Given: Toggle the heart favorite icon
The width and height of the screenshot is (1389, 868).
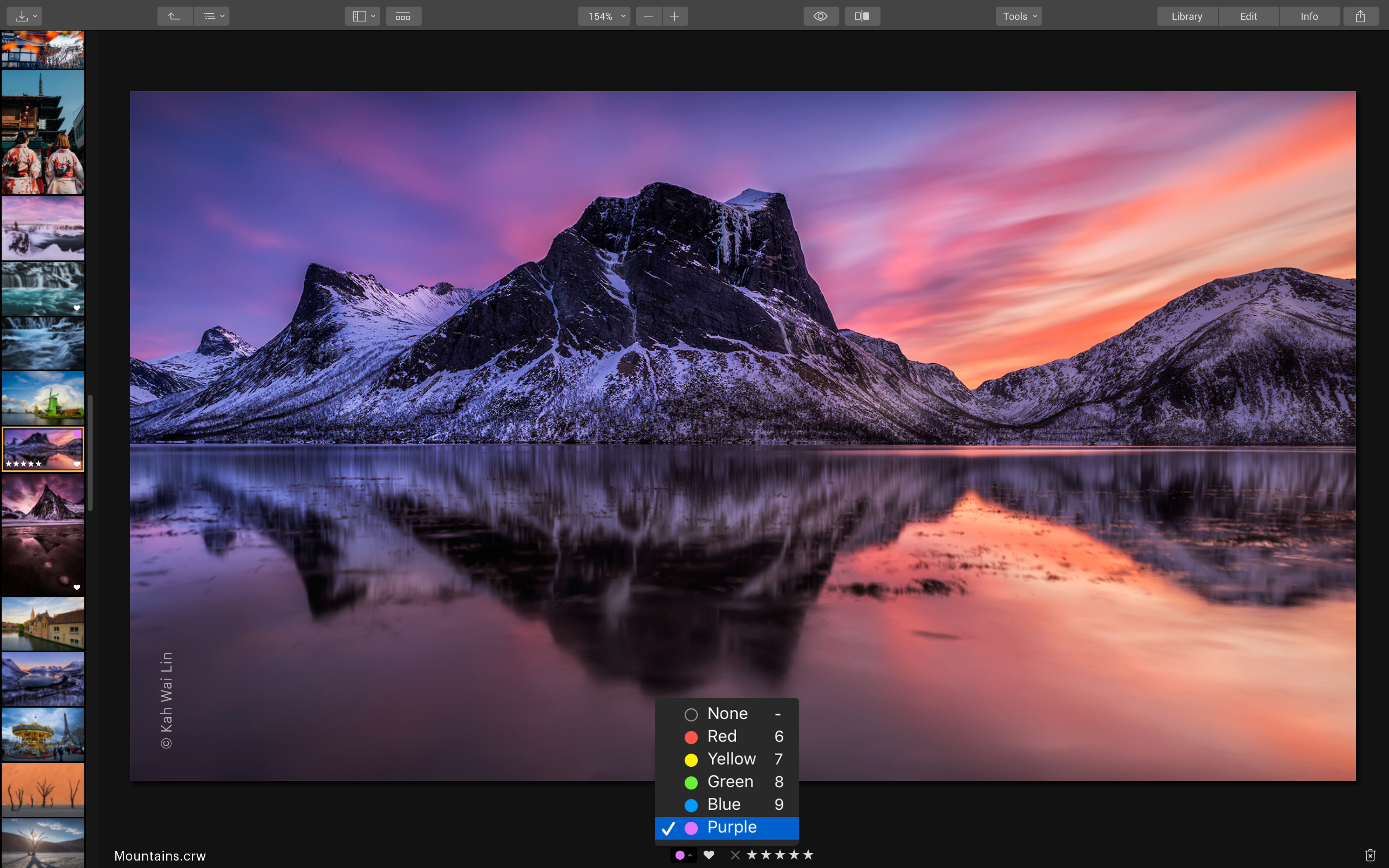Looking at the screenshot, I should tap(709, 855).
